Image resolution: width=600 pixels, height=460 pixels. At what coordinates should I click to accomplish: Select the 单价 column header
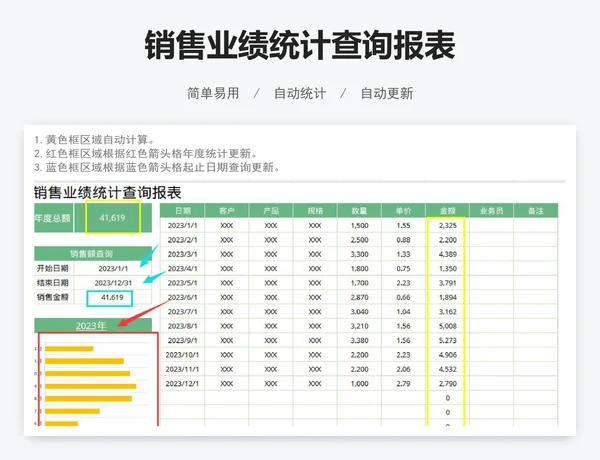click(403, 210)
